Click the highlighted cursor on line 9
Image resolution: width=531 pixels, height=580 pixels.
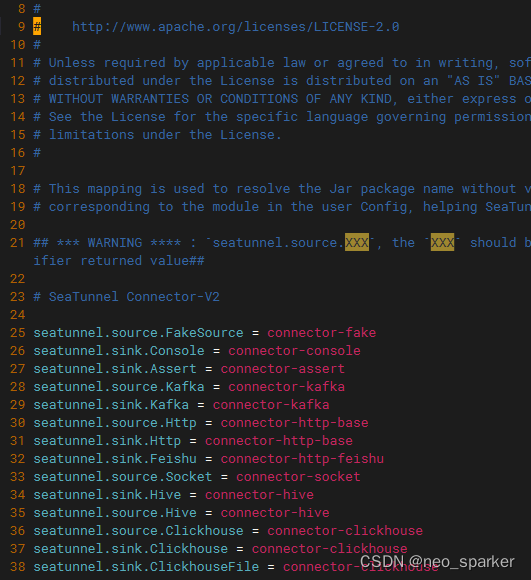pos(37,26)
